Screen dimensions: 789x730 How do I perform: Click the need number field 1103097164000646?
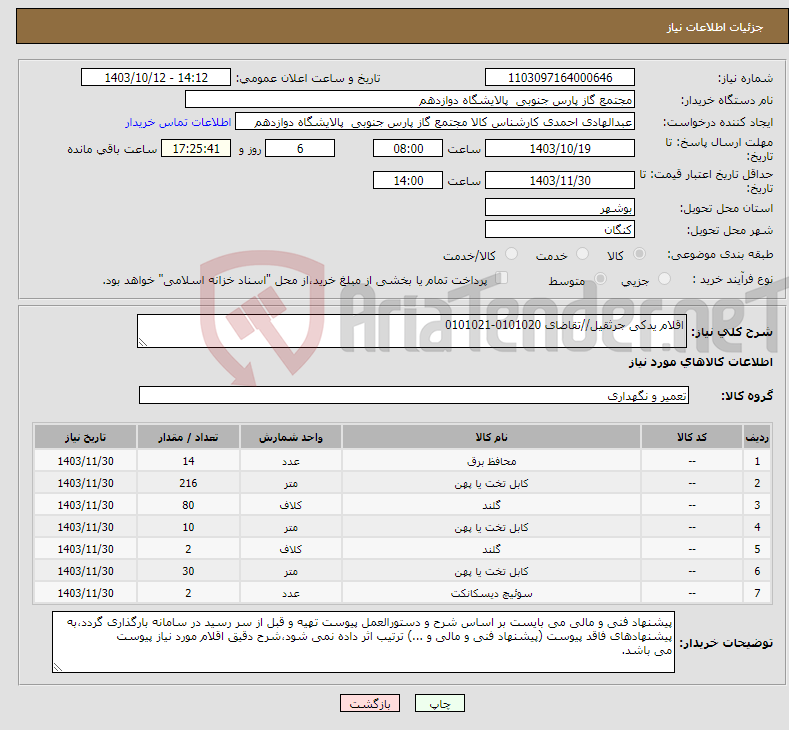tap(560, 77)
